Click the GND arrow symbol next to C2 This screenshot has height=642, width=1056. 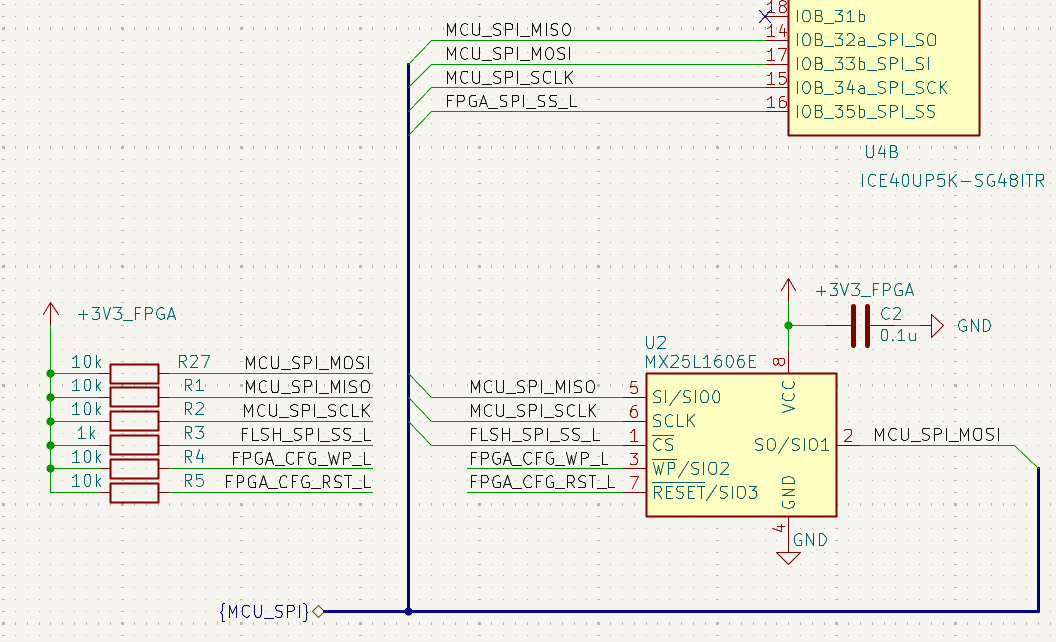pos(937,326)
